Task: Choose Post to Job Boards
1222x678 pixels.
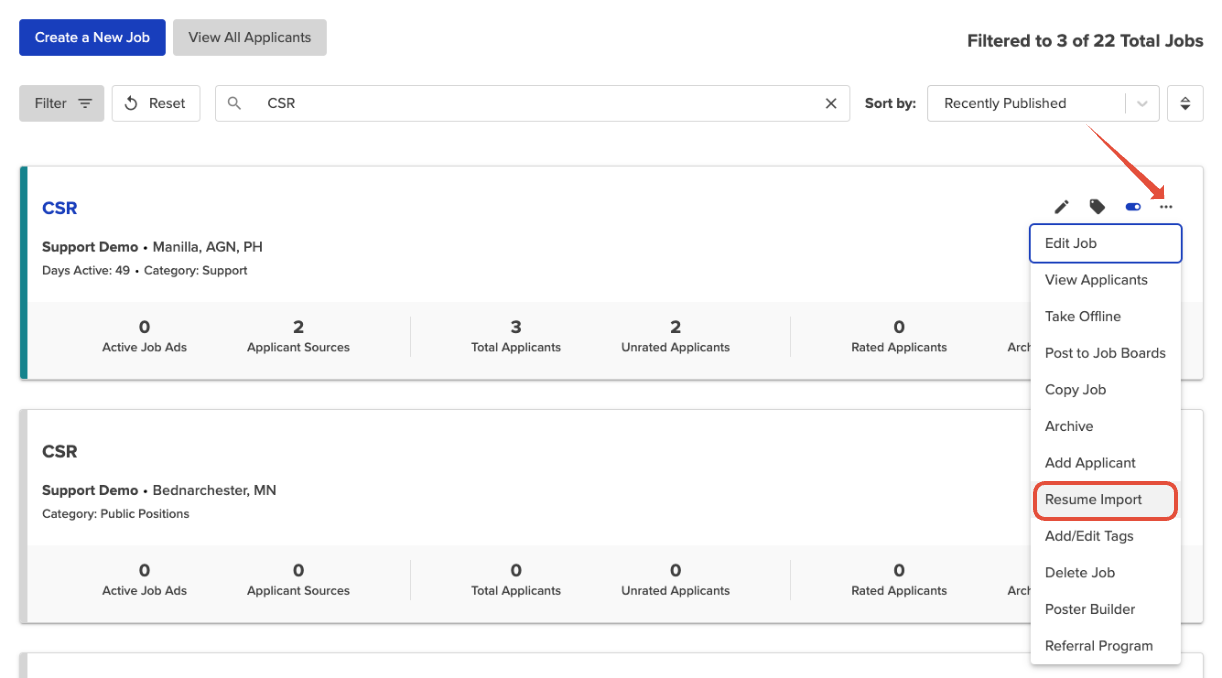Action: 1106,353
